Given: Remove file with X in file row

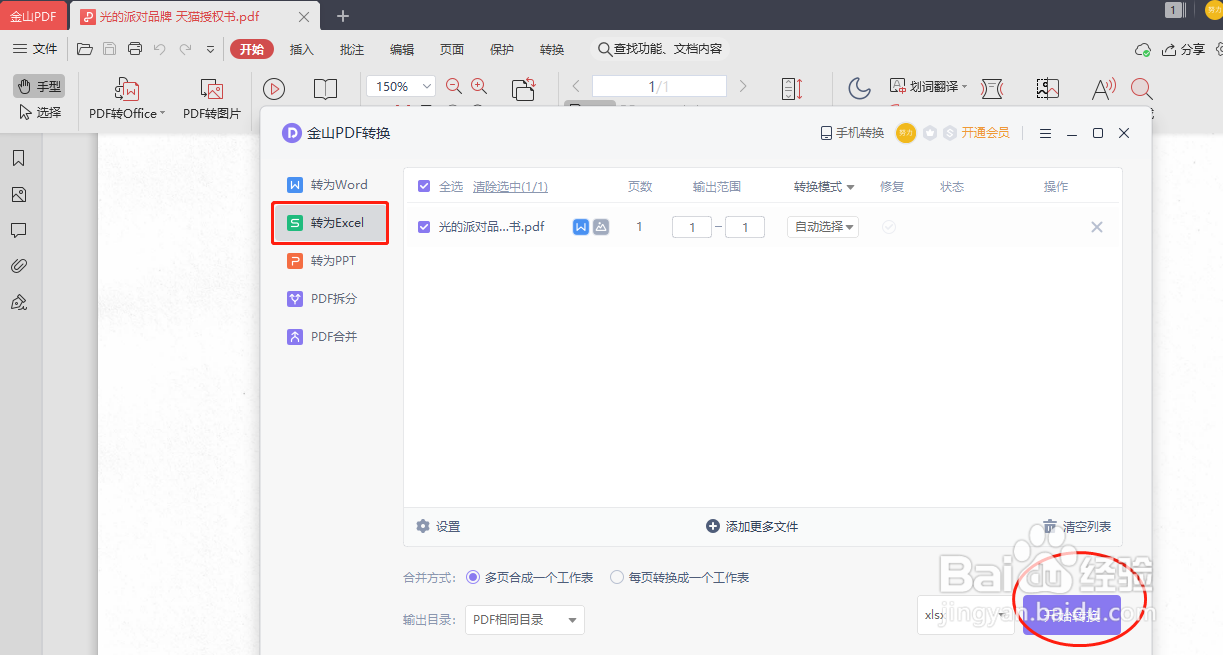Looking at the screenshot, I should pos(1097,227).
